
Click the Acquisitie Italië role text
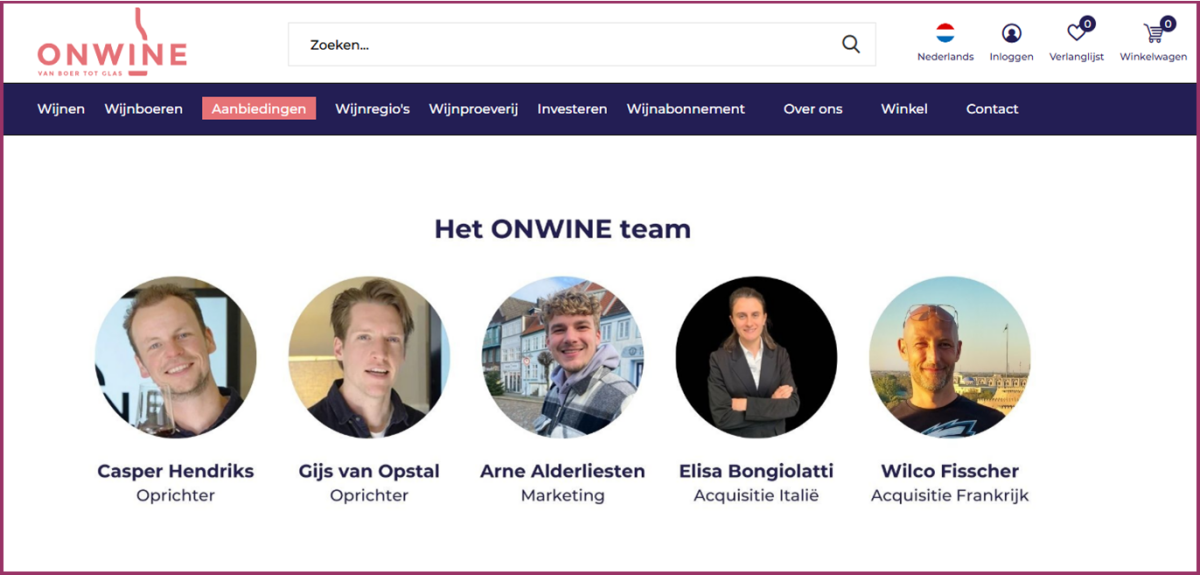[756, 495]
